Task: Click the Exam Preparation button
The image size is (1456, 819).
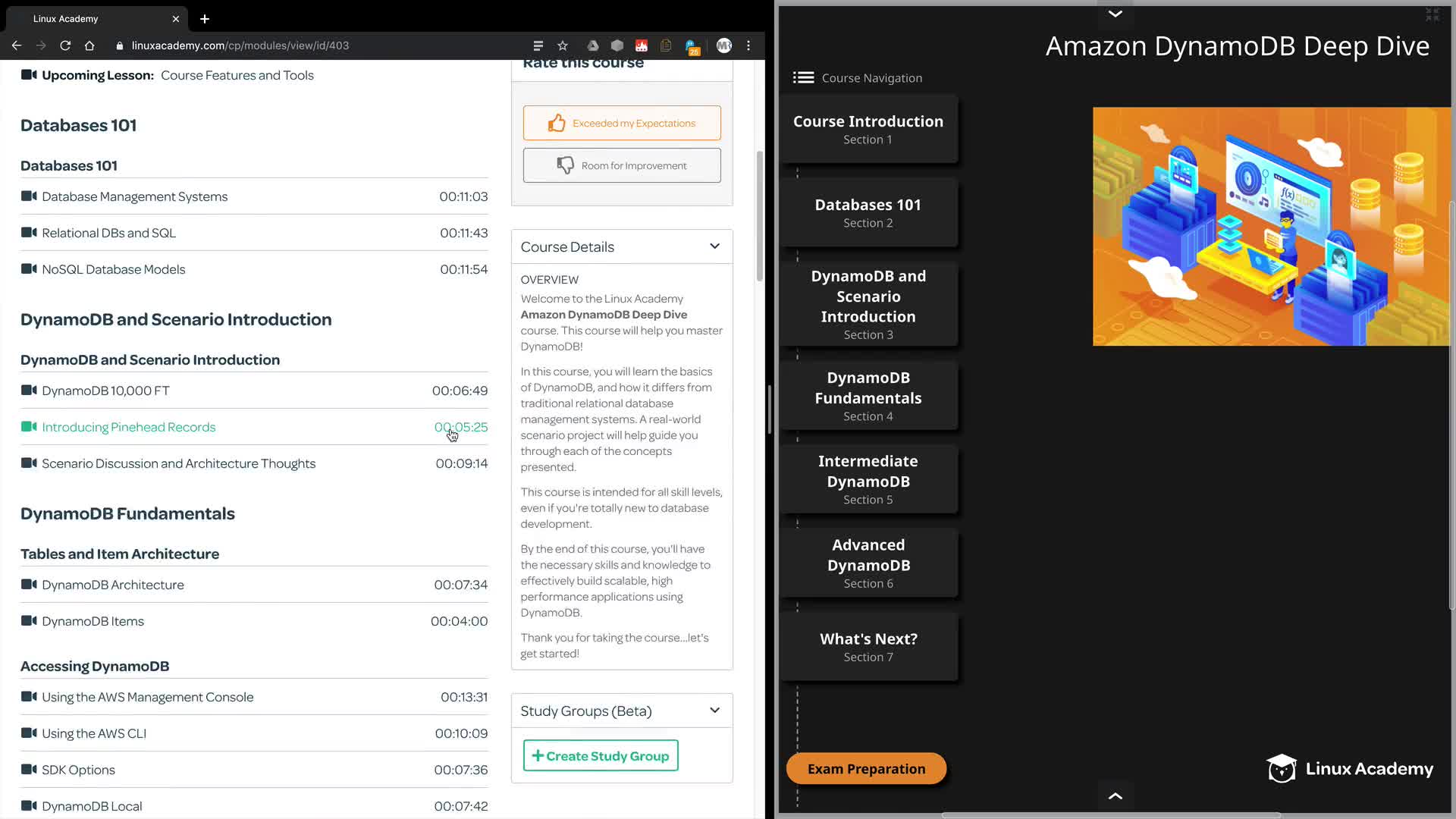Action: coord(866,769)
